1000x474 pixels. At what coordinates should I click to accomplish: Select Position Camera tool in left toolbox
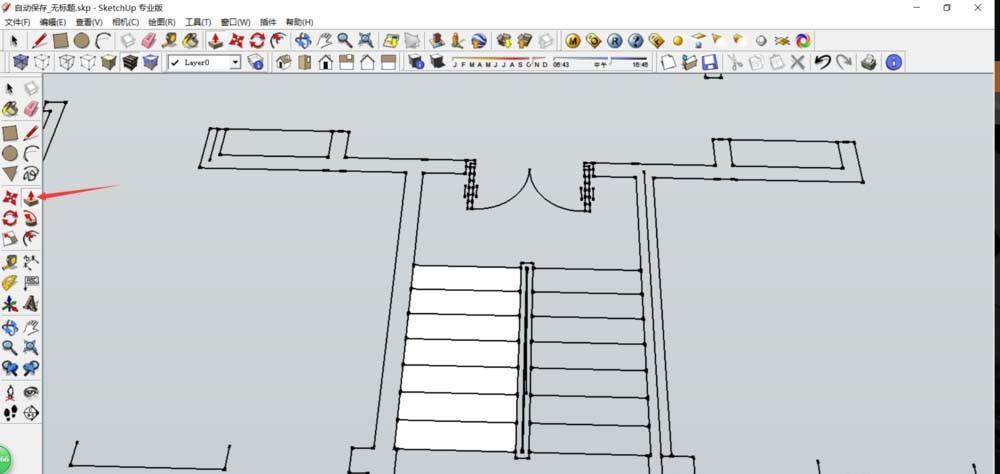click(x=10, y=392)
